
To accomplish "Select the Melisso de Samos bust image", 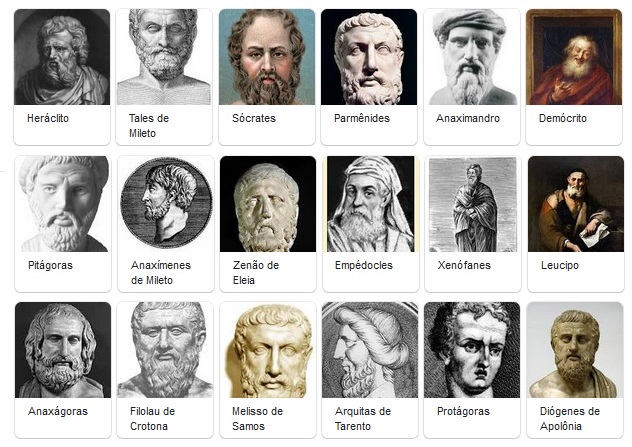I will [268, 350].
